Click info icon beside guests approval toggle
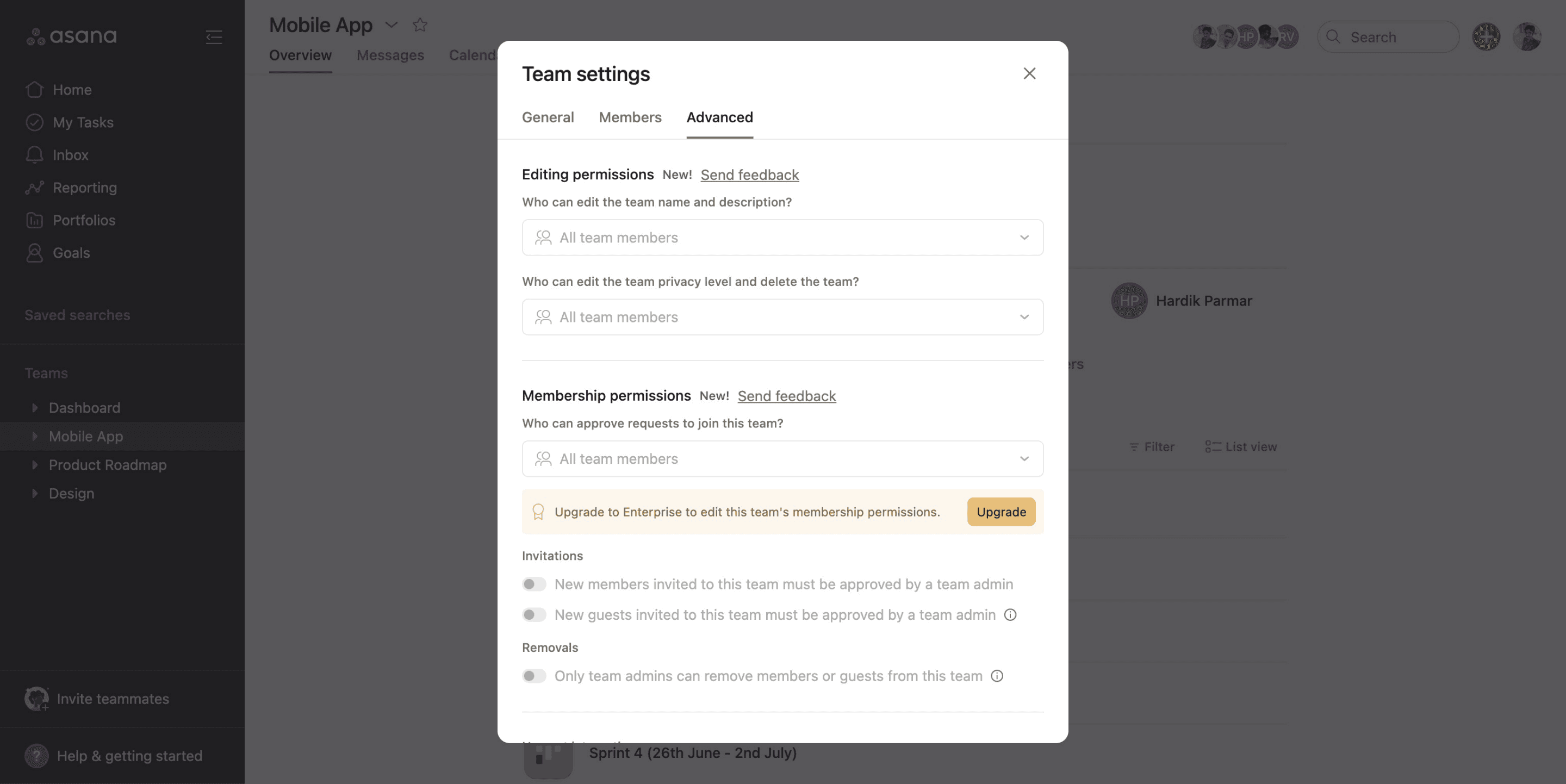This screenshot has width=1566, height=784. click(1010, 615)
